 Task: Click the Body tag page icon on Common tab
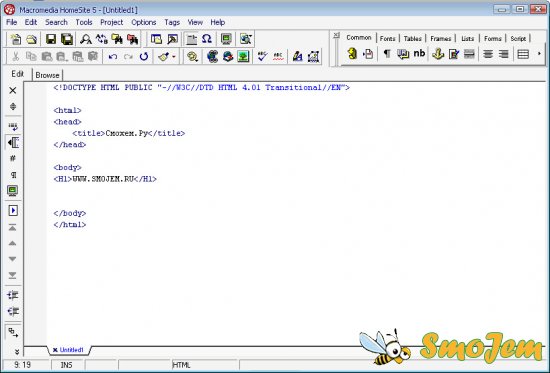coord(368,54)
